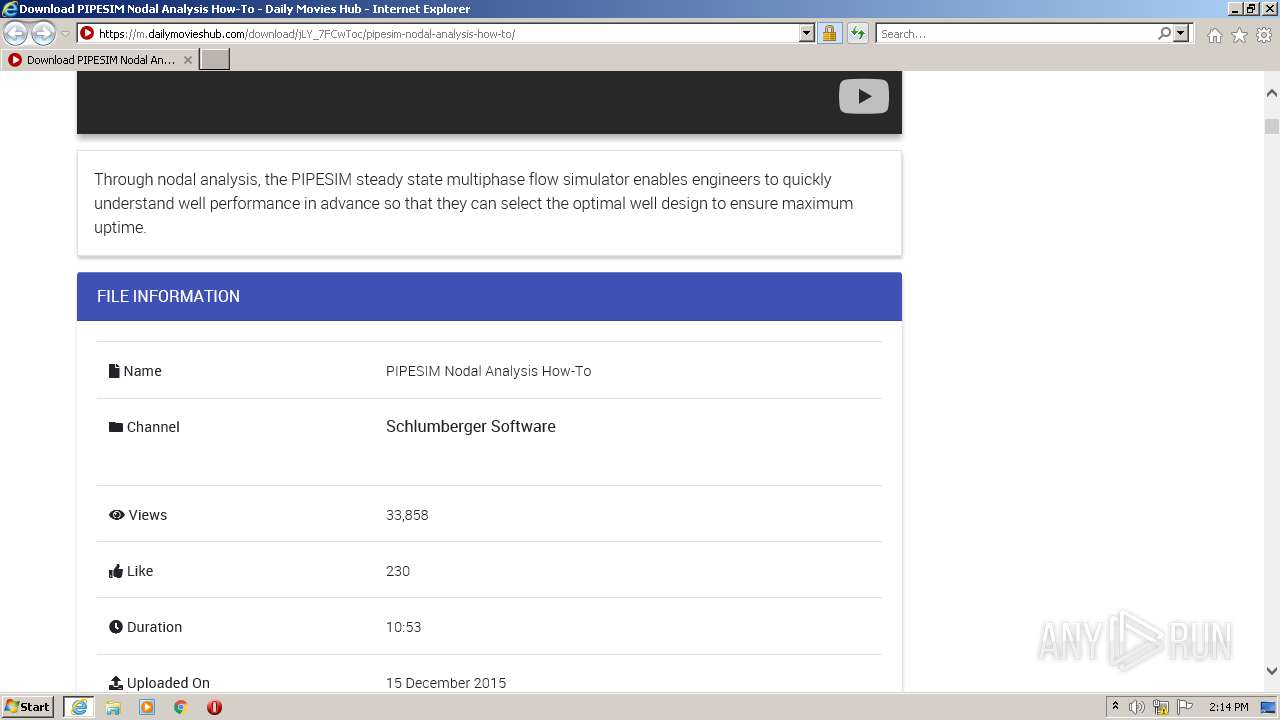The image size is (1280, 720).
Task: Click the Like thumbs-up icon
Action: click(x=116, y=571)
